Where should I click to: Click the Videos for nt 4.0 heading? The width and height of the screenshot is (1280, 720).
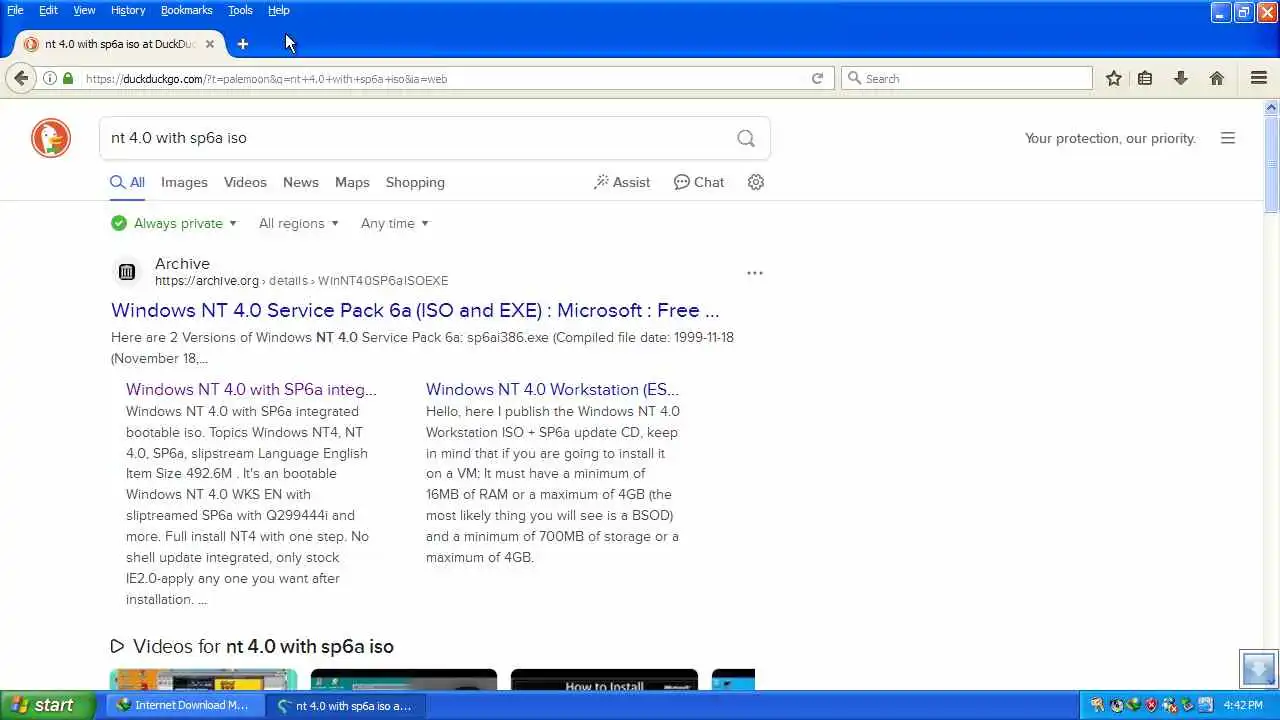tap(263, 646)
